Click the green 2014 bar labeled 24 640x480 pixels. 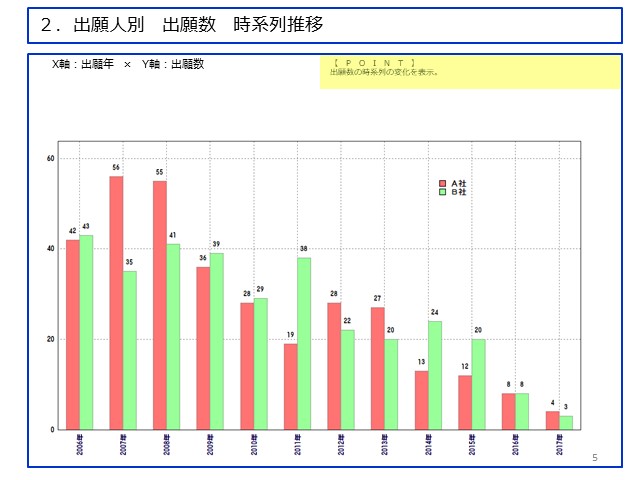tap(435, 375)
